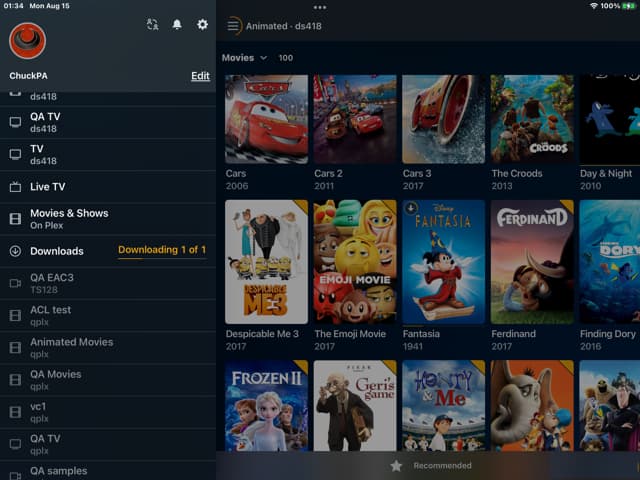
Task: Open Movies & Shows On Plex
Action: pos(108,219)
